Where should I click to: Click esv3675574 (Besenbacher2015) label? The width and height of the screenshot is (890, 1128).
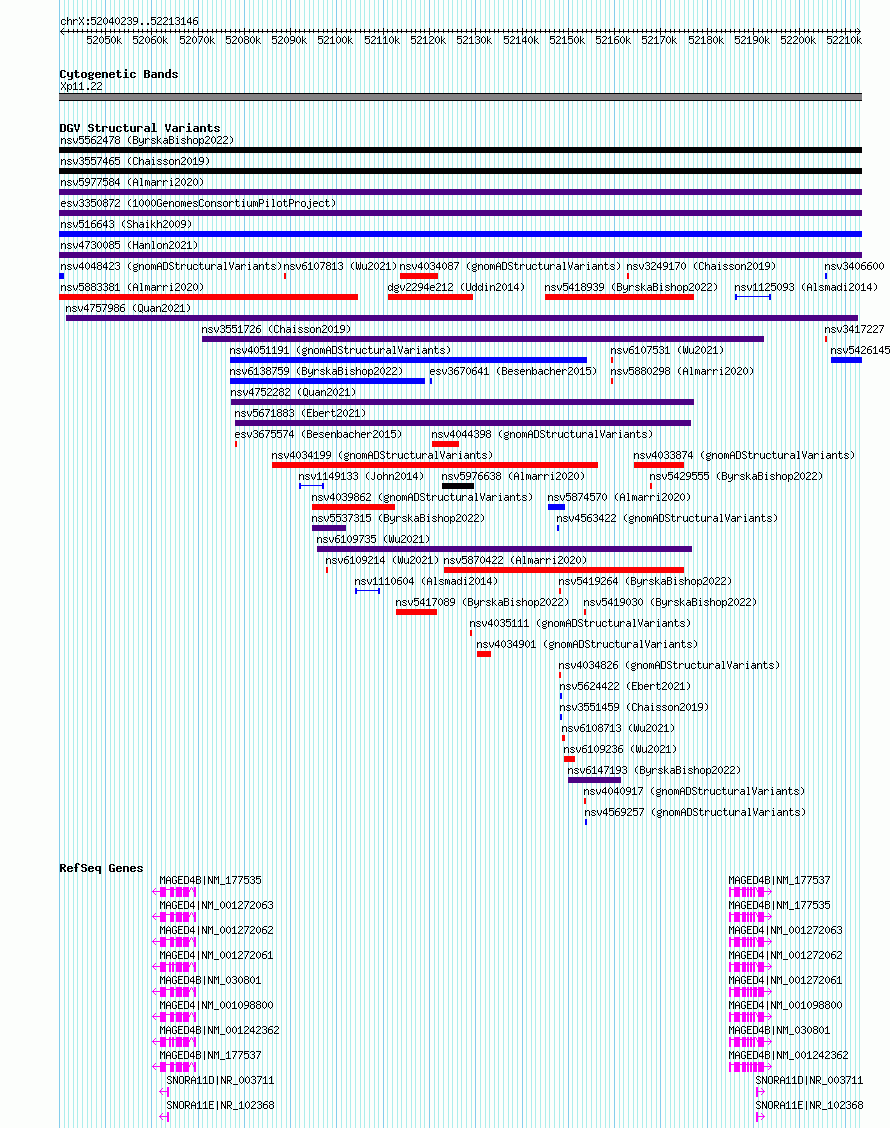318,435
